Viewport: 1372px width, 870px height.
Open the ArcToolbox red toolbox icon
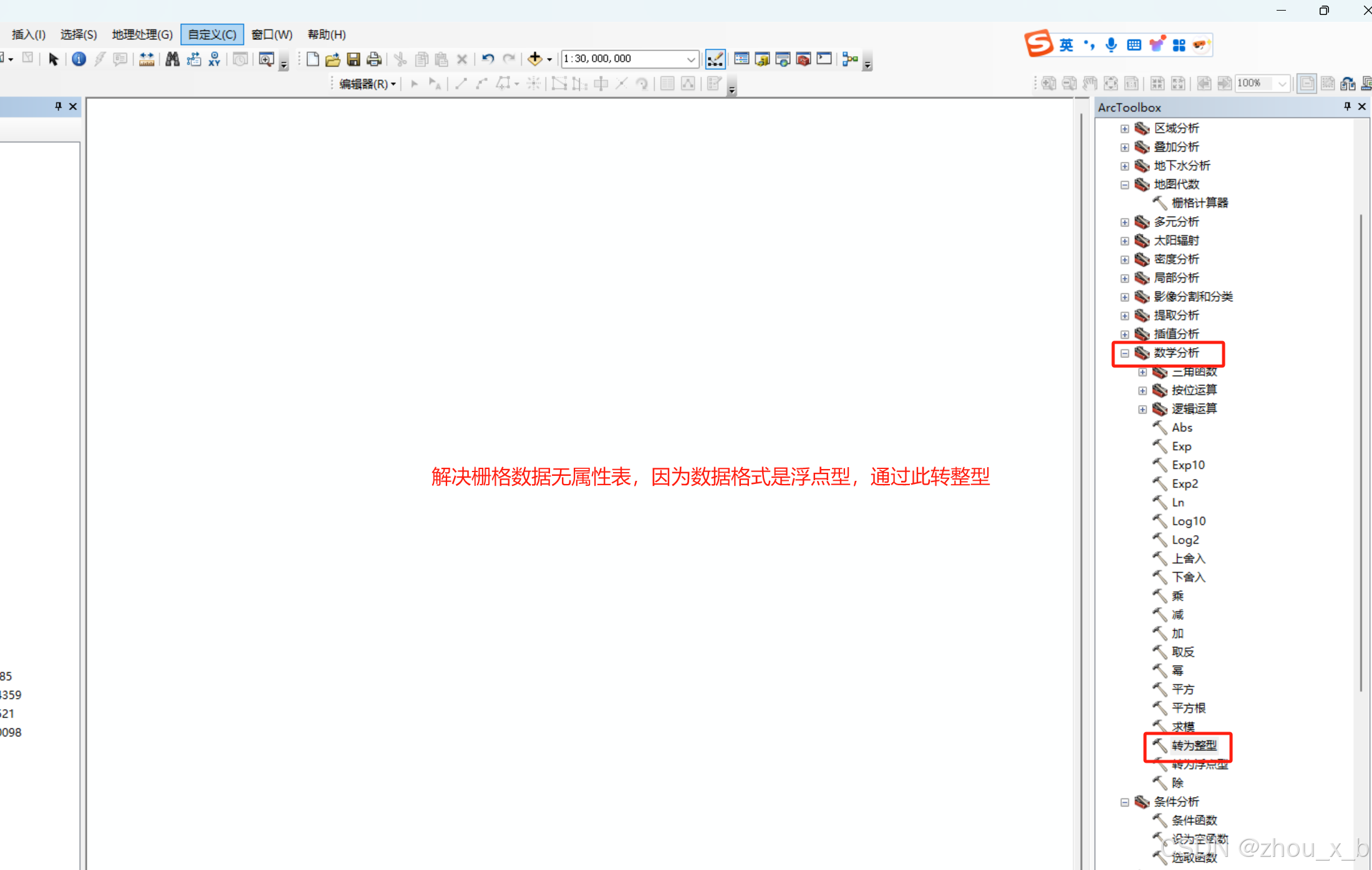(803, 59)
